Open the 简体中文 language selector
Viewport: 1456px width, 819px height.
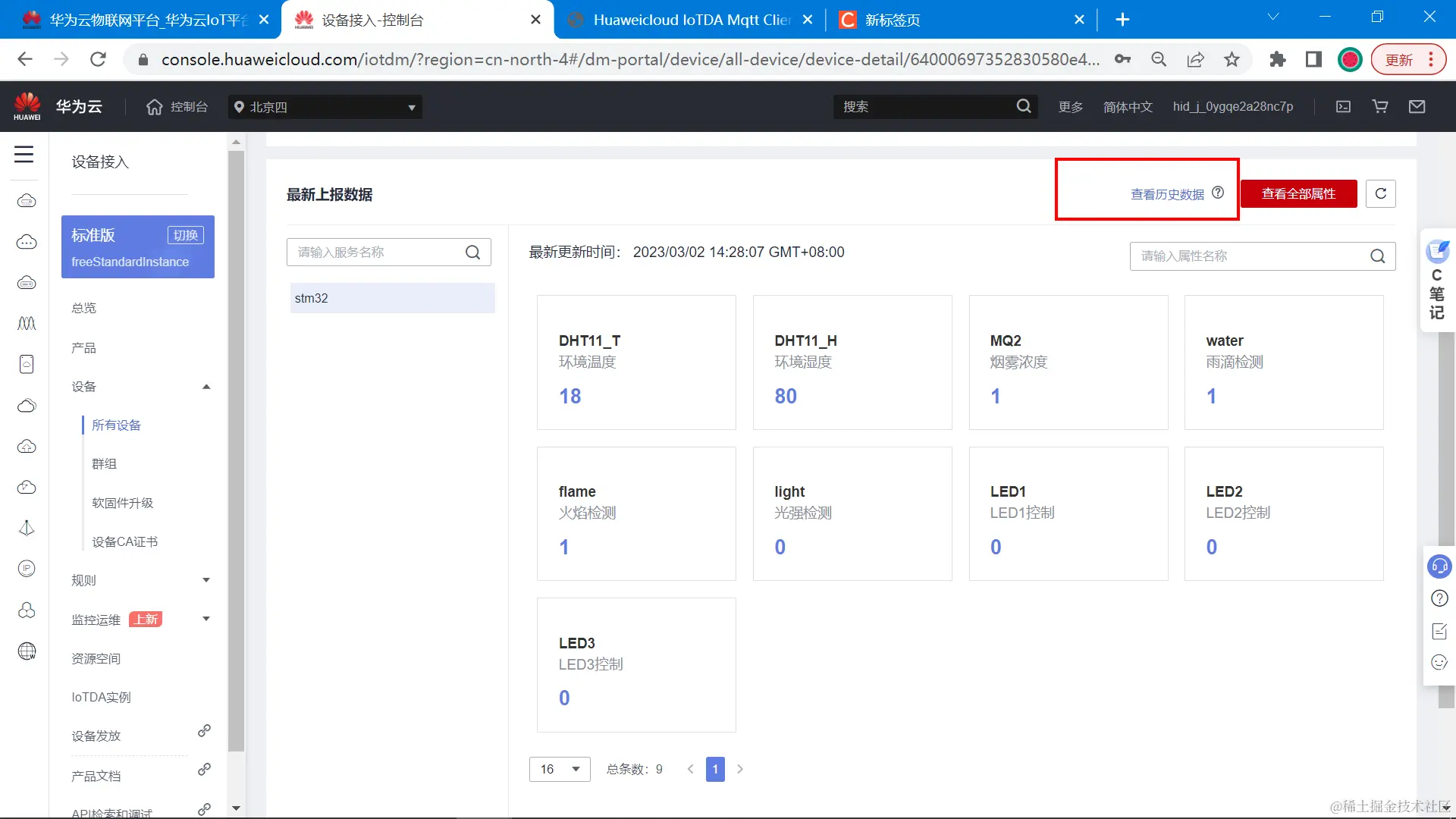(x=1128, y=107)
